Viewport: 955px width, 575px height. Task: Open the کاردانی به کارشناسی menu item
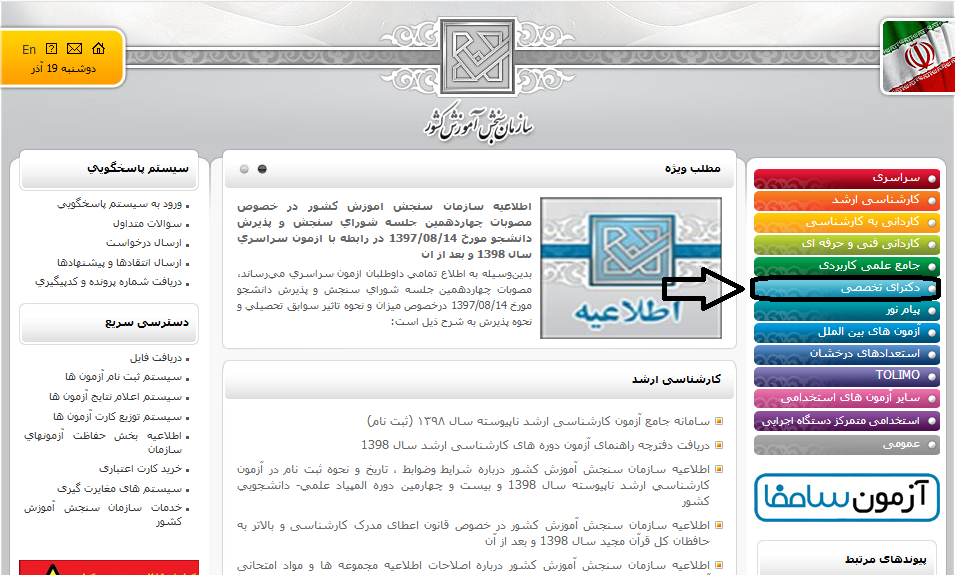click(847, 222)
